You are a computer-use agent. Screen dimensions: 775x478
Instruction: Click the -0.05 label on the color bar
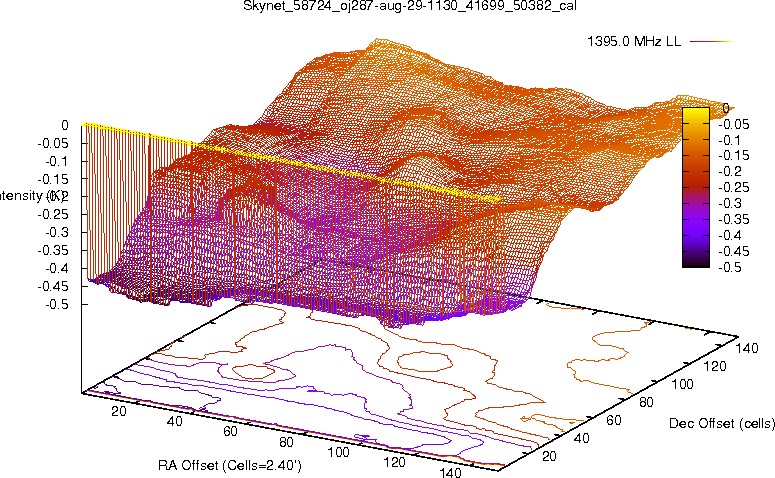tap(733, 124)
